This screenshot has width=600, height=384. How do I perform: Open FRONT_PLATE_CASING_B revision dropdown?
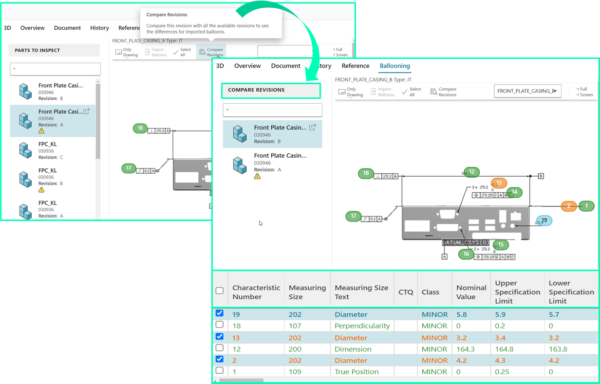528,91
